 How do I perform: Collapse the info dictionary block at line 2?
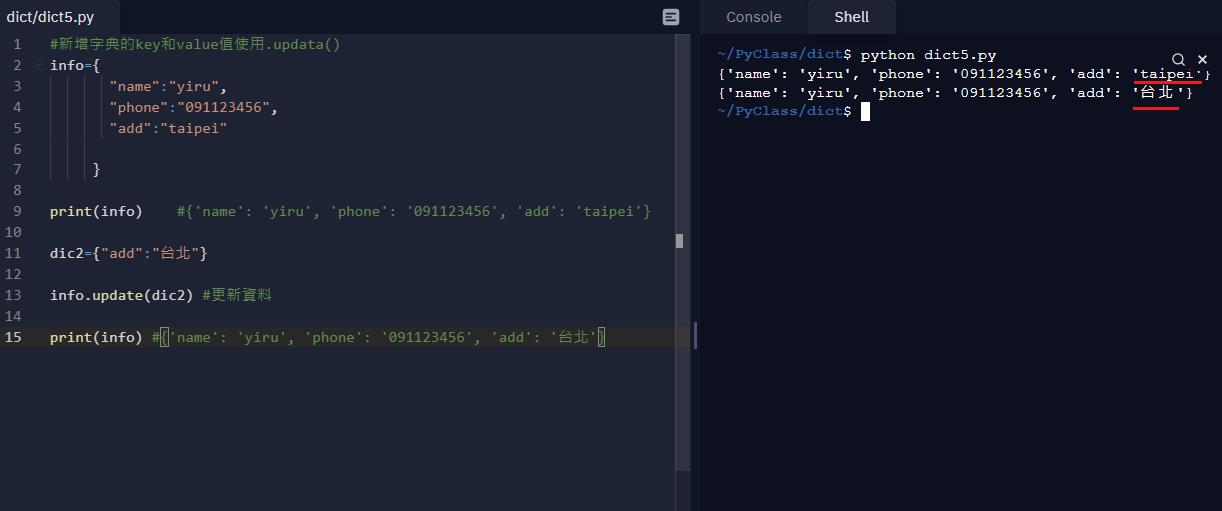pos(38,66)
